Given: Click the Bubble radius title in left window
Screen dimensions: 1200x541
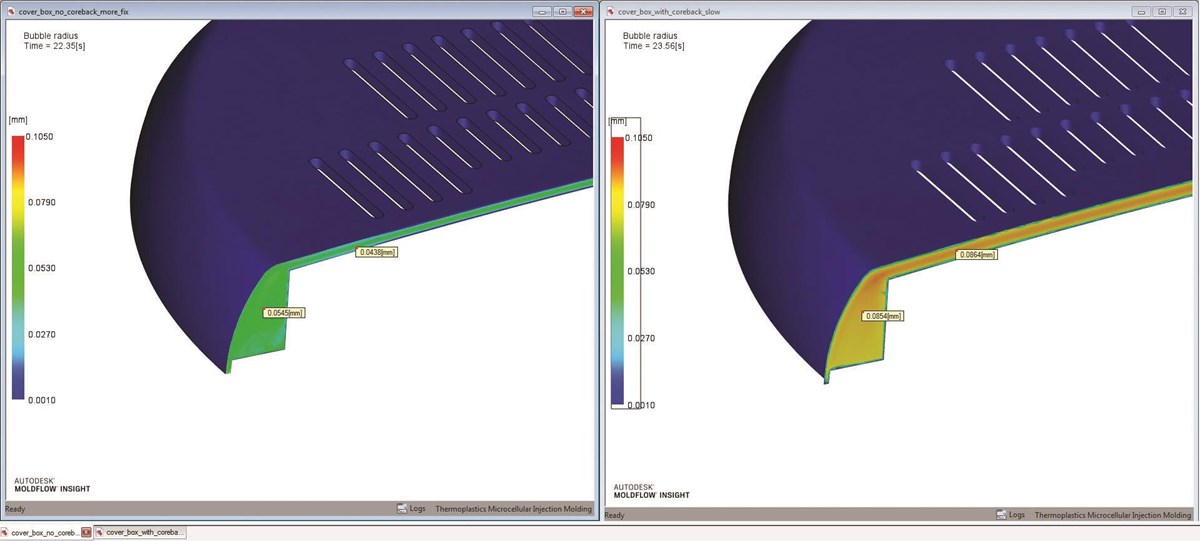Looking at the screenshot, I should point(51,35).
